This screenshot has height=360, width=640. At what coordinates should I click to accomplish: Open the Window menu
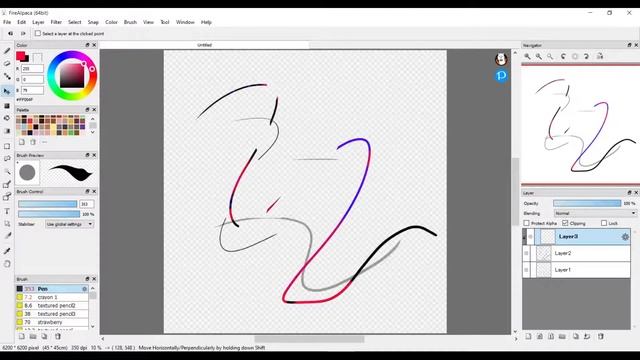click(185, 22)
